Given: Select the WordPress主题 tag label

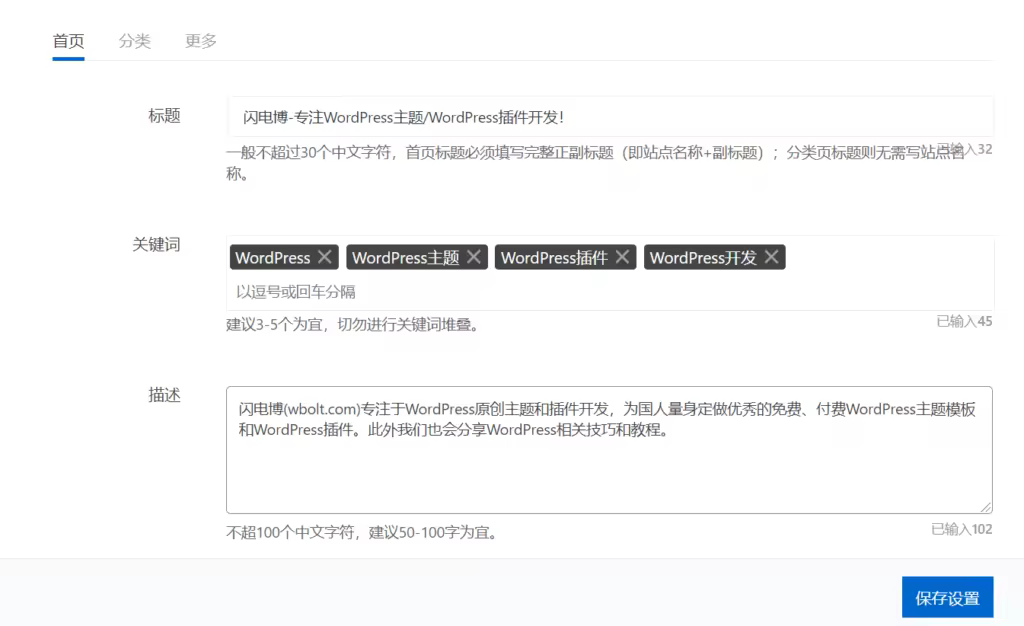Looking at the screenshot, I should [406, 258].
